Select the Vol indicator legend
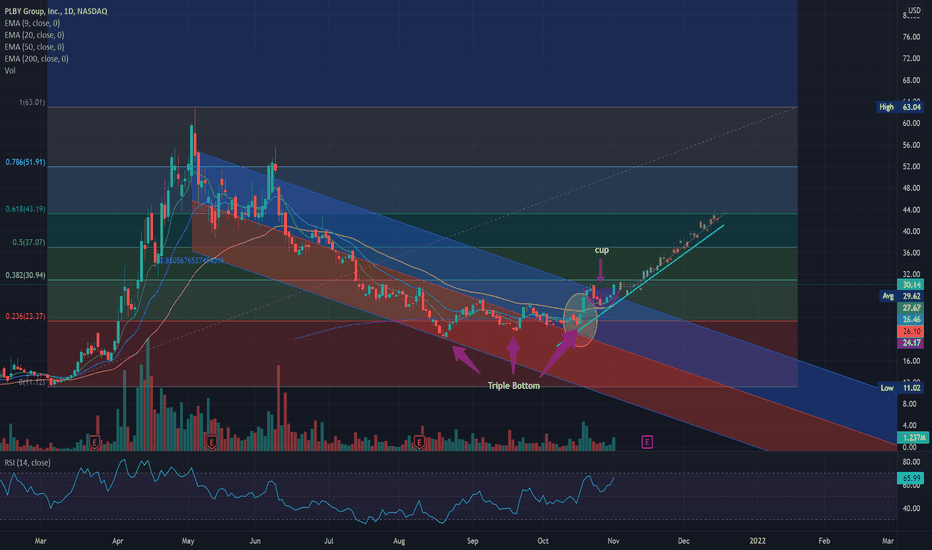 coord(10,71)
